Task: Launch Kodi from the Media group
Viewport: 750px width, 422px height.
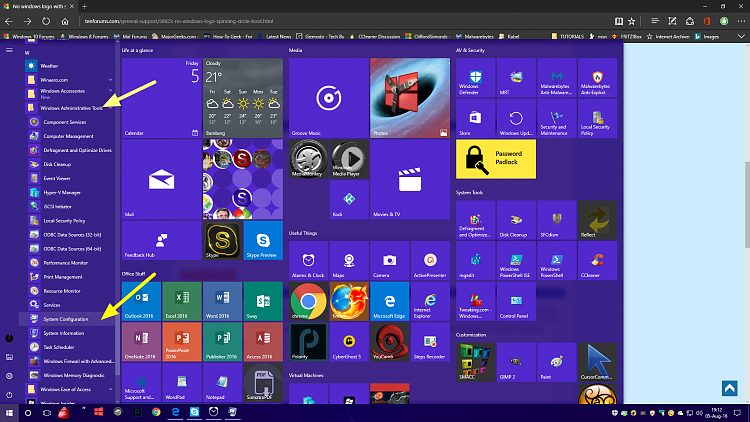Action: 349,200
